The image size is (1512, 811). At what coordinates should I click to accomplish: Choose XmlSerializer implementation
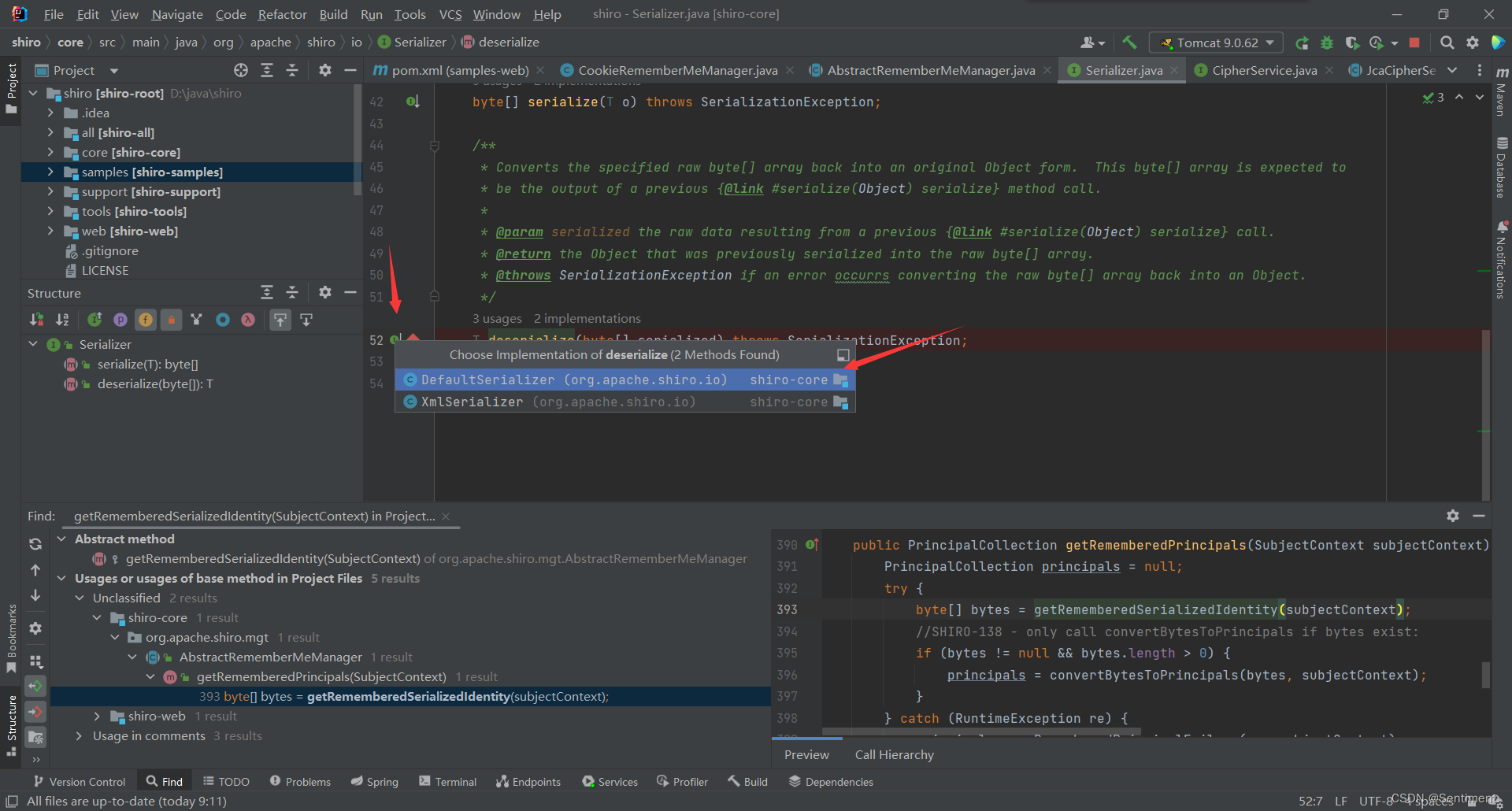[625, 402]
